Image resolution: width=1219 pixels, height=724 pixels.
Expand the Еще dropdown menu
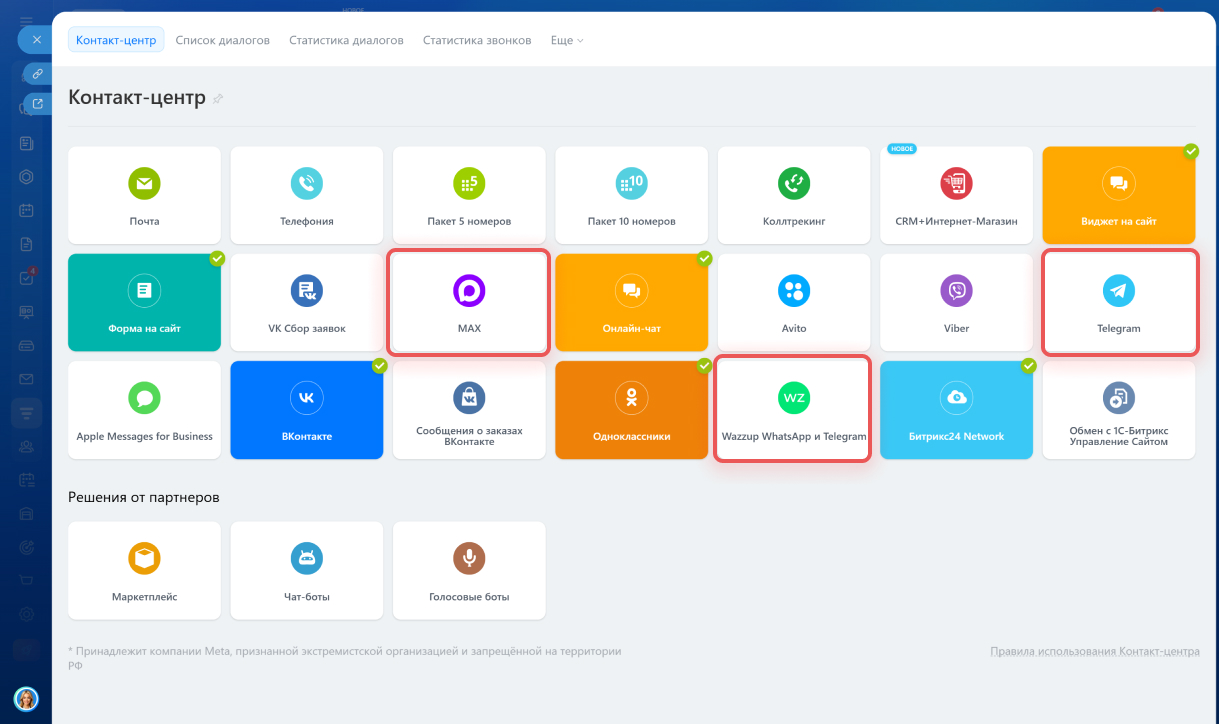click(x=567, y=41)
